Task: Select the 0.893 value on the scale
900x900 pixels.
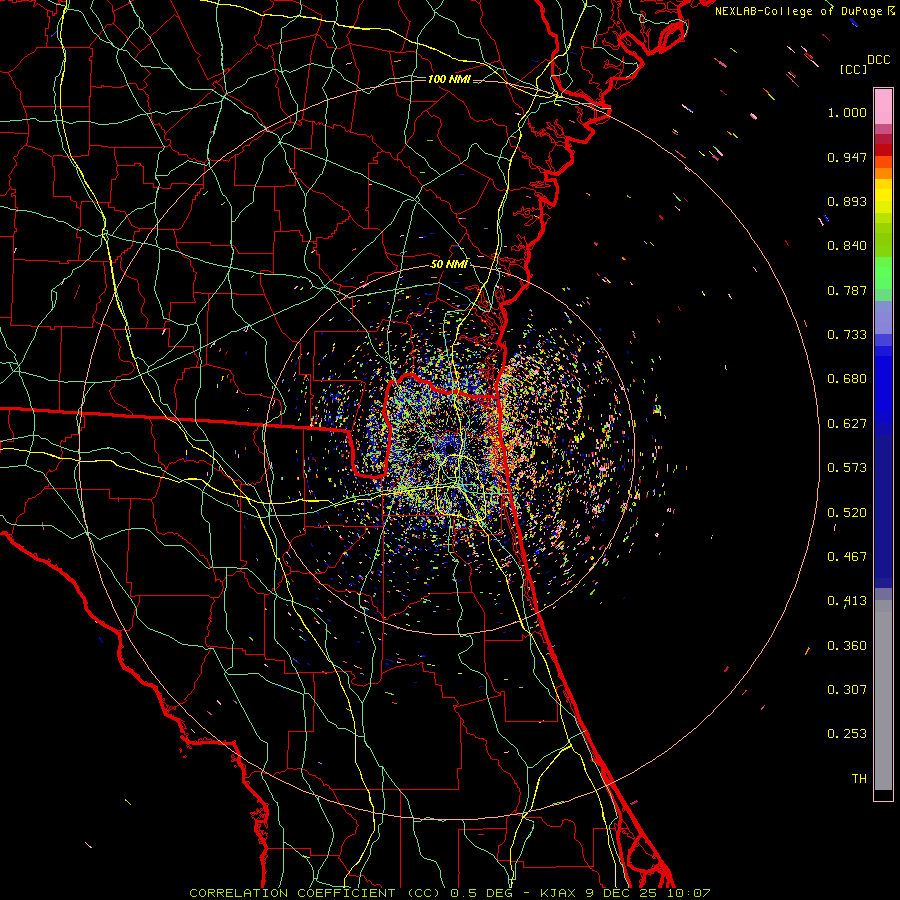Action: [847, 201]
